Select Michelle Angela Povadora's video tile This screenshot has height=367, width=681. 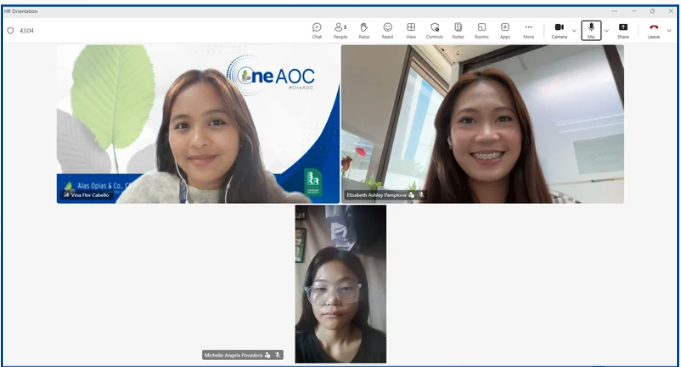(340, 284)
